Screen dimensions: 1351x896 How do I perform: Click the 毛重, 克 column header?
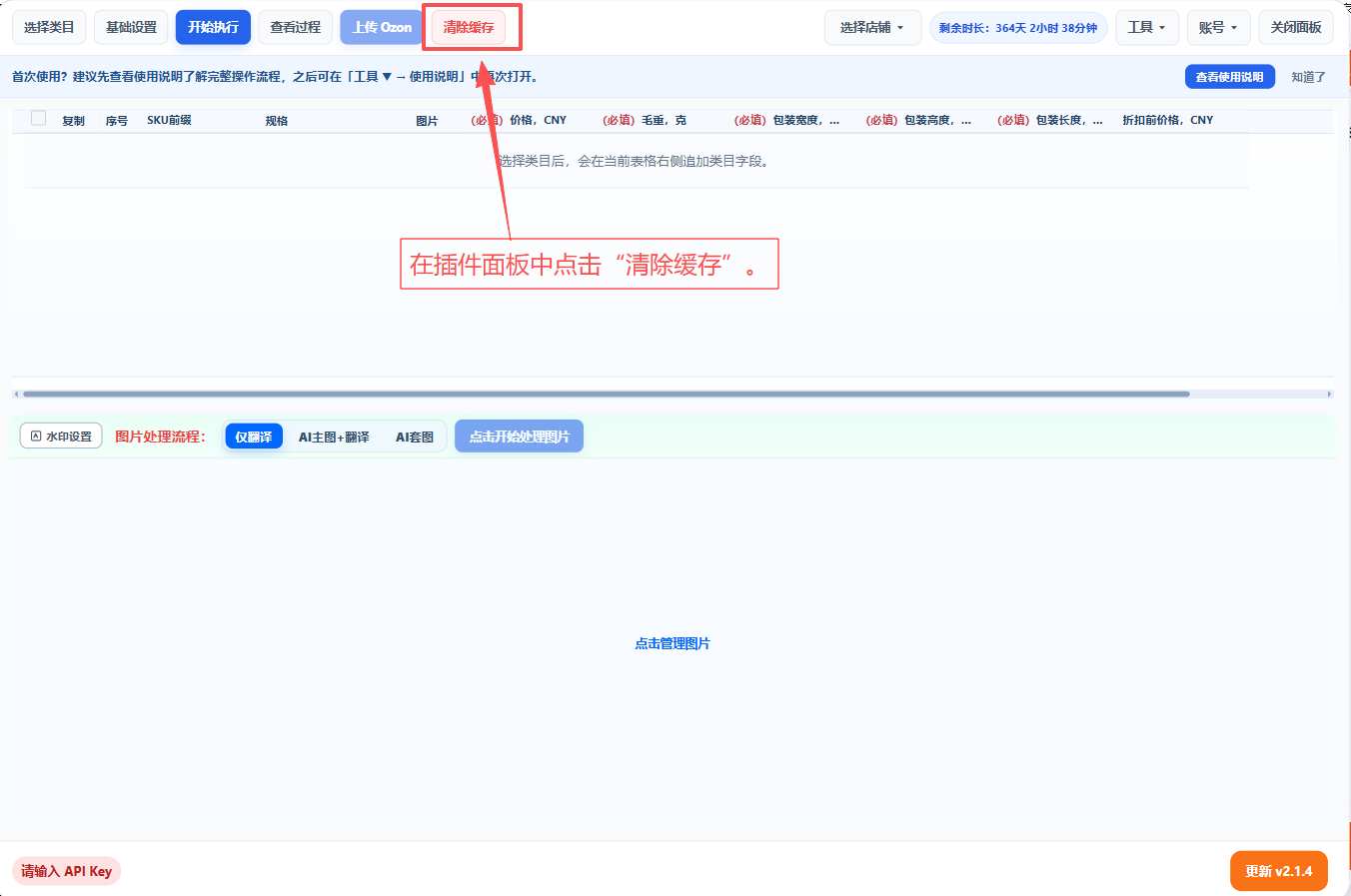coord(645,120)
